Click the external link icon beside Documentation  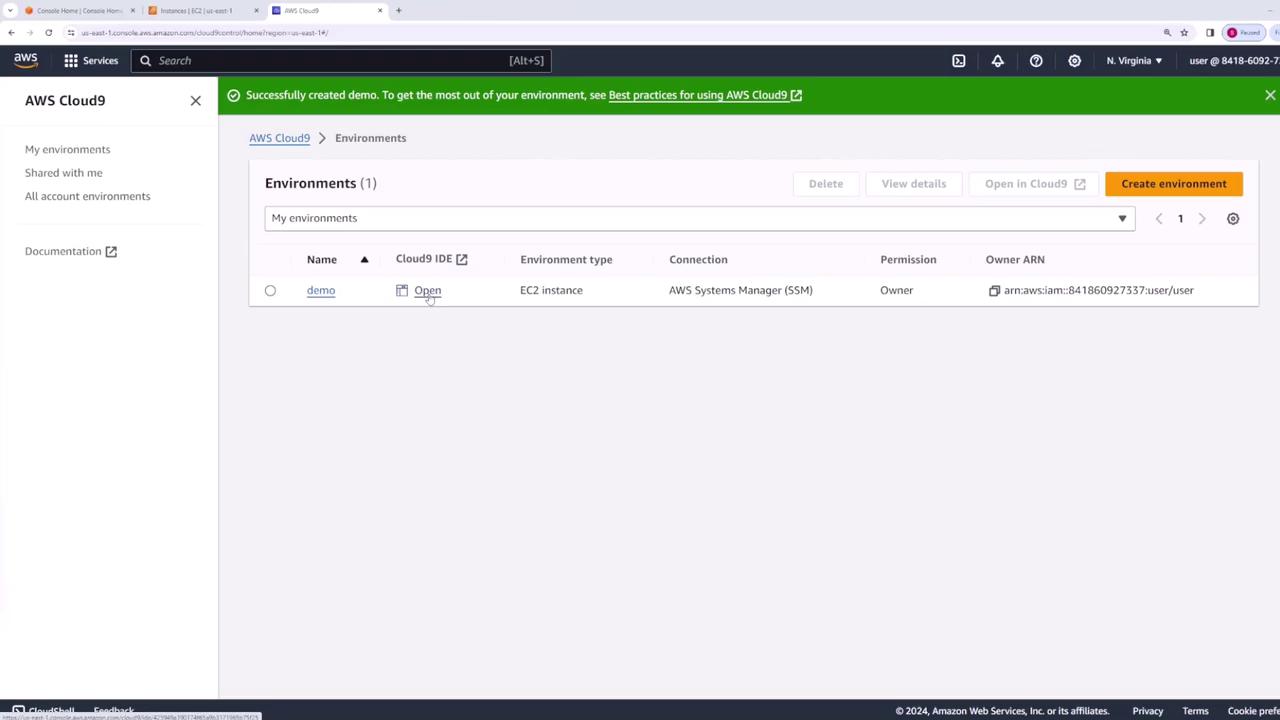(111, 252)
